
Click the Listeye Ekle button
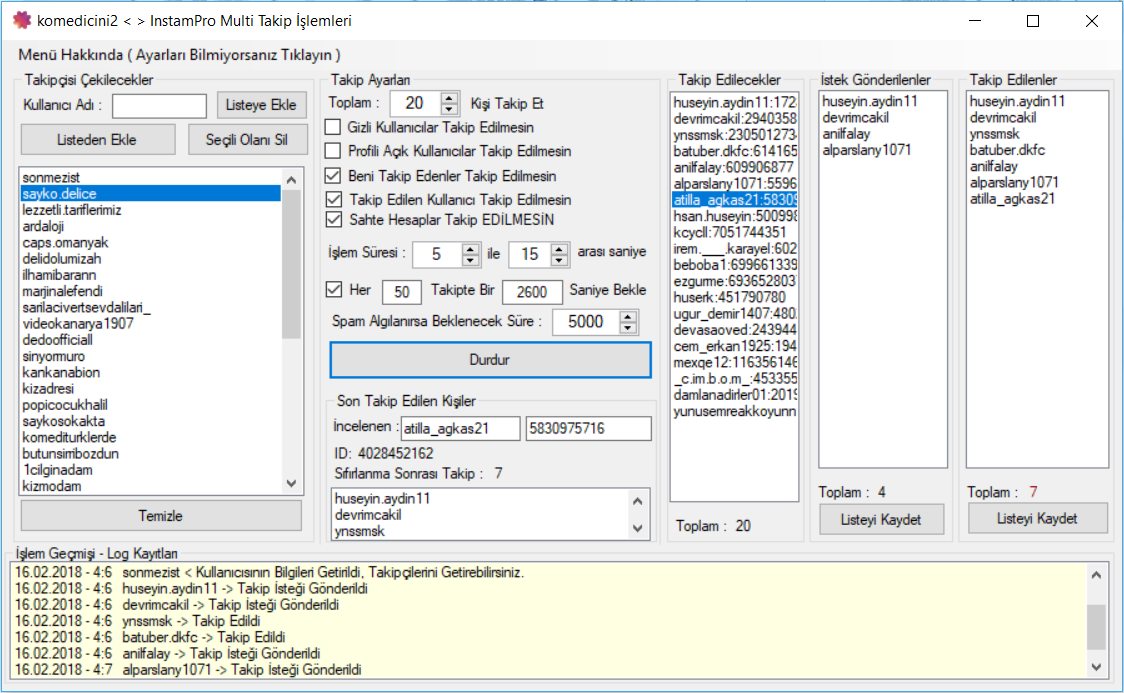pyautogui.click(x=261, y=105)
